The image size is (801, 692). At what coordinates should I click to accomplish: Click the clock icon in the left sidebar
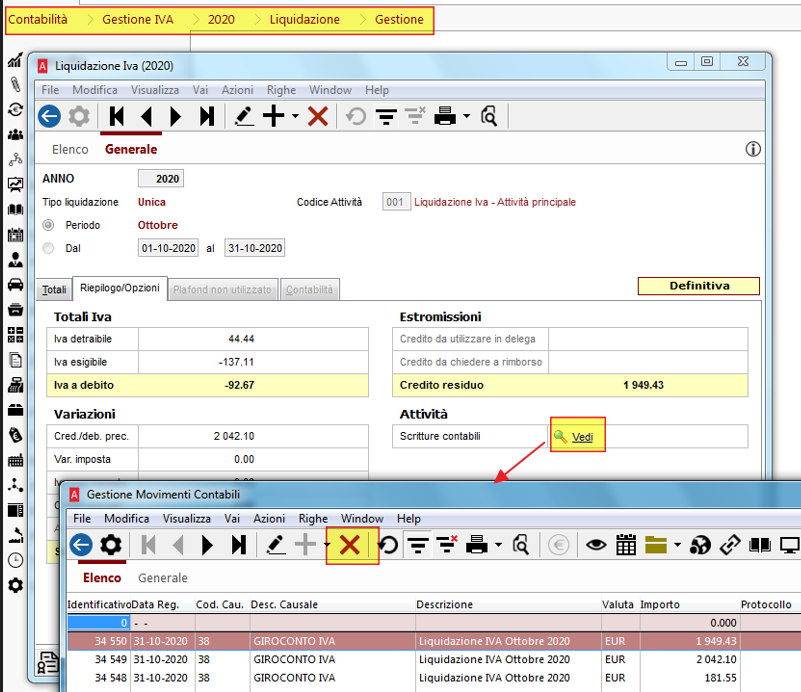click(15, 560)
